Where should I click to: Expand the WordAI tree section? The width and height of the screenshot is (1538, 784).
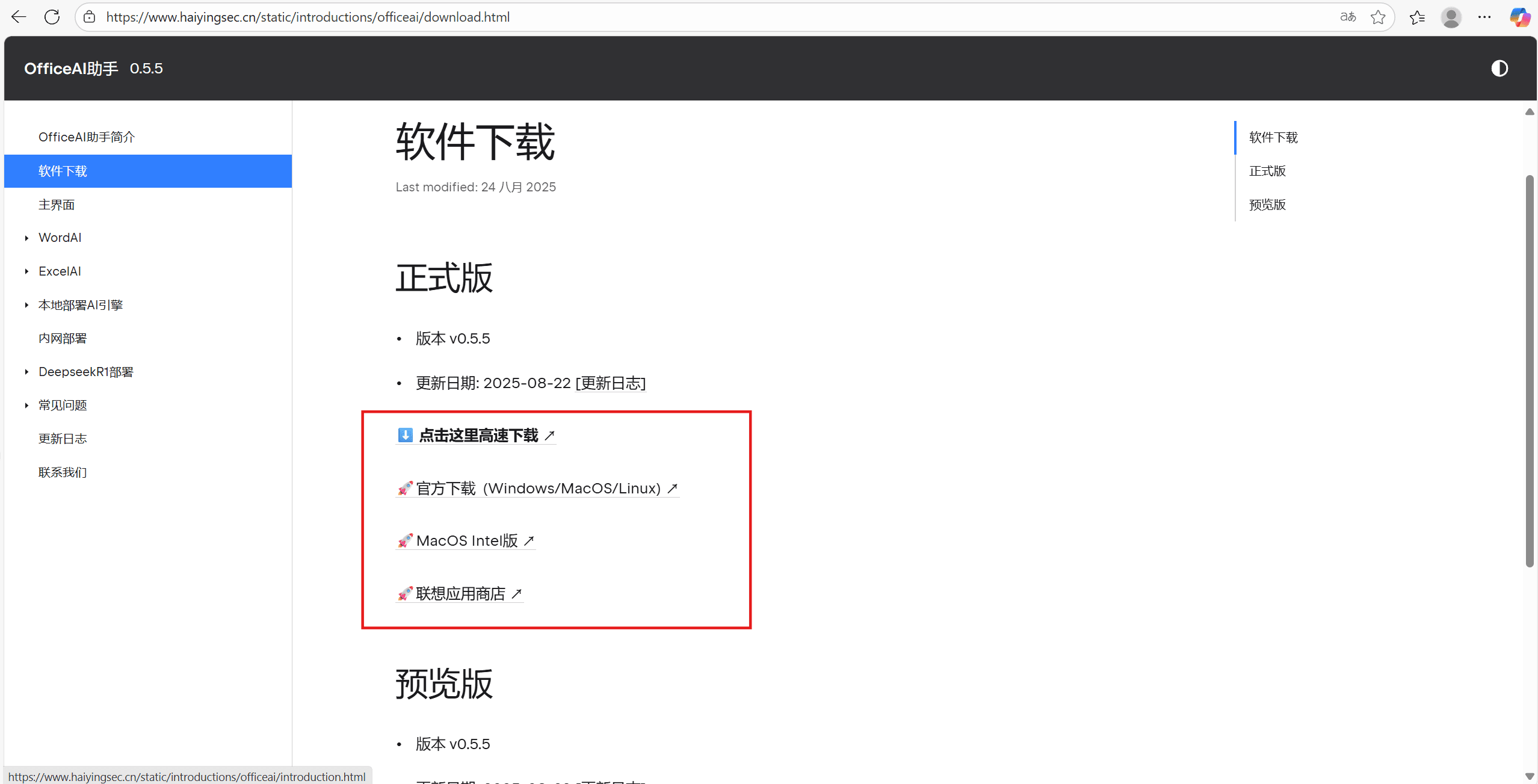point(26,238)
